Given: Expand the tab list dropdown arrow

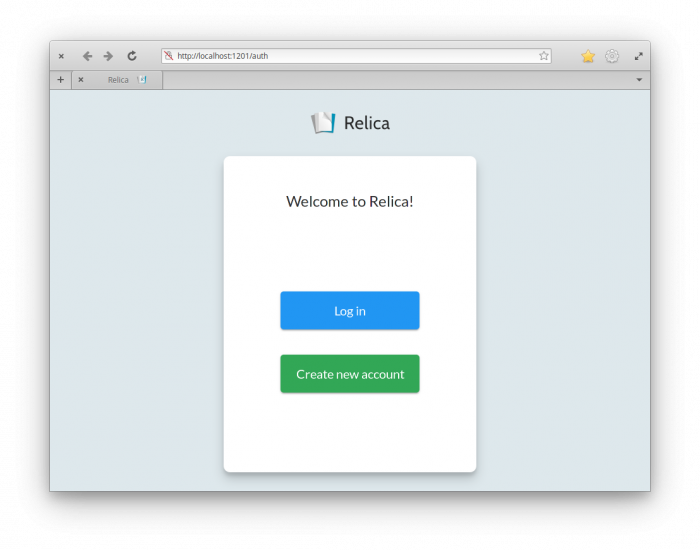Looking at the screenshot, I should pos(639,80).
